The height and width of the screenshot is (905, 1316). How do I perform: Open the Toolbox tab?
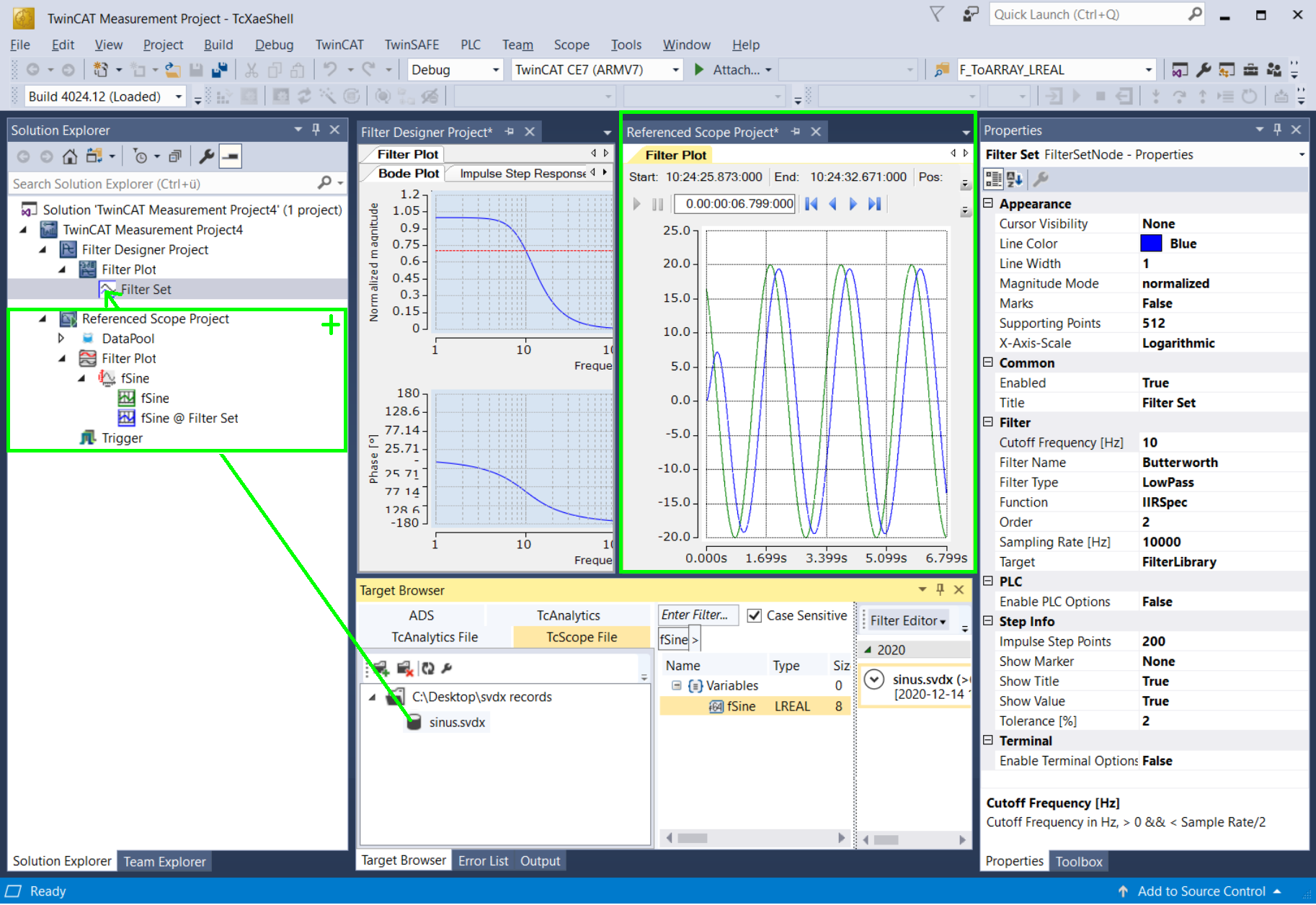point(1079,862)
